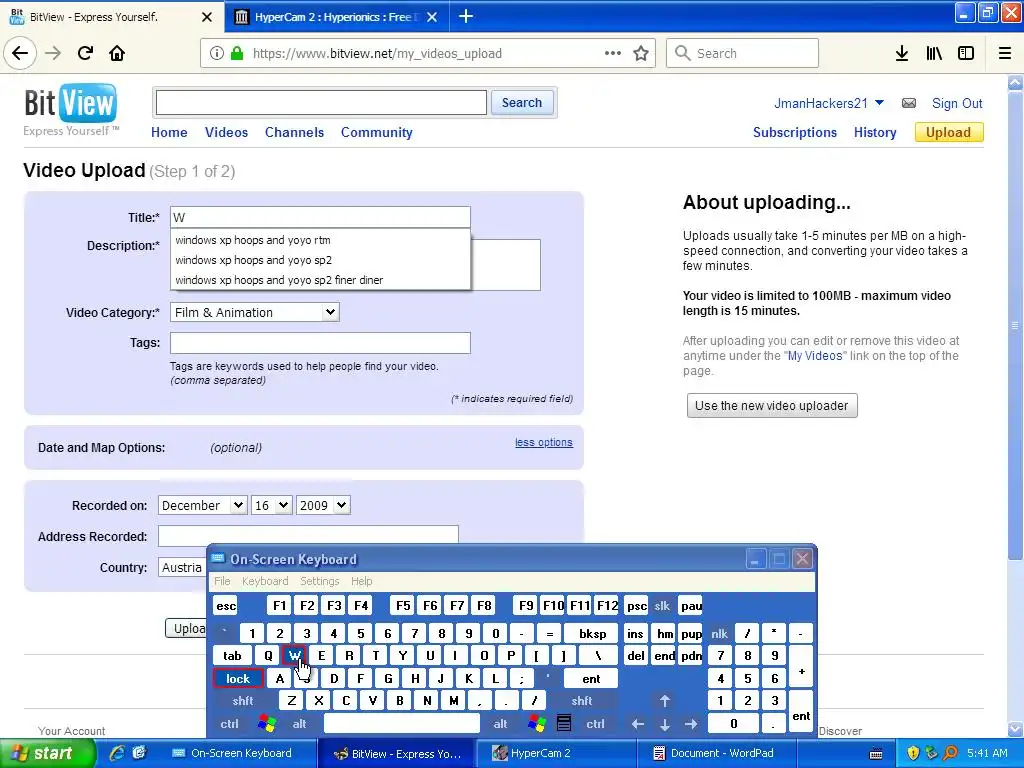
Task: Open Internet Explorer from quick launch
Action: click(x=117, y=753)
